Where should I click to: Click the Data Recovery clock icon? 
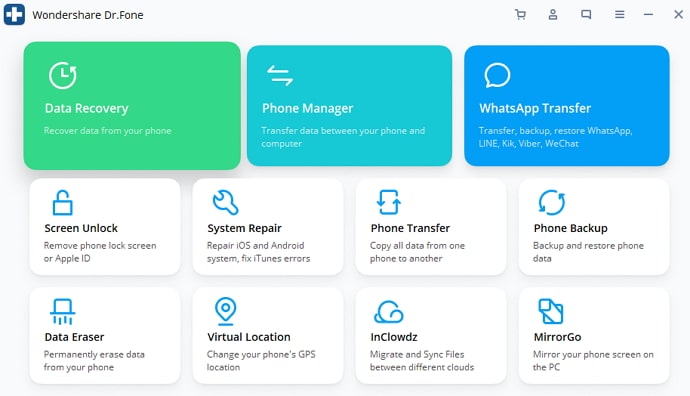click(62, 76)
